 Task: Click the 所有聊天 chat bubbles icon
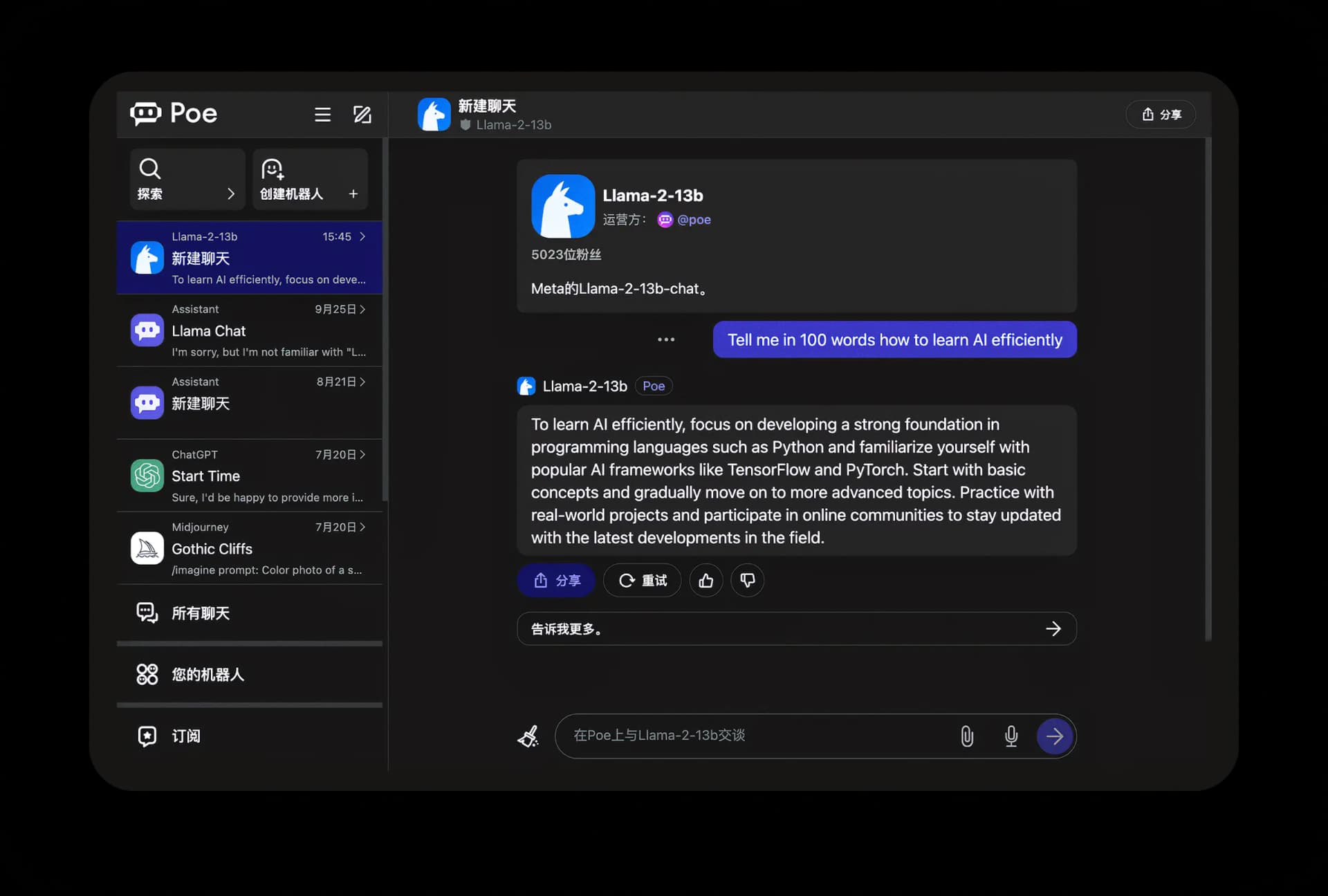pyautogui.click(x=147, y=613)
